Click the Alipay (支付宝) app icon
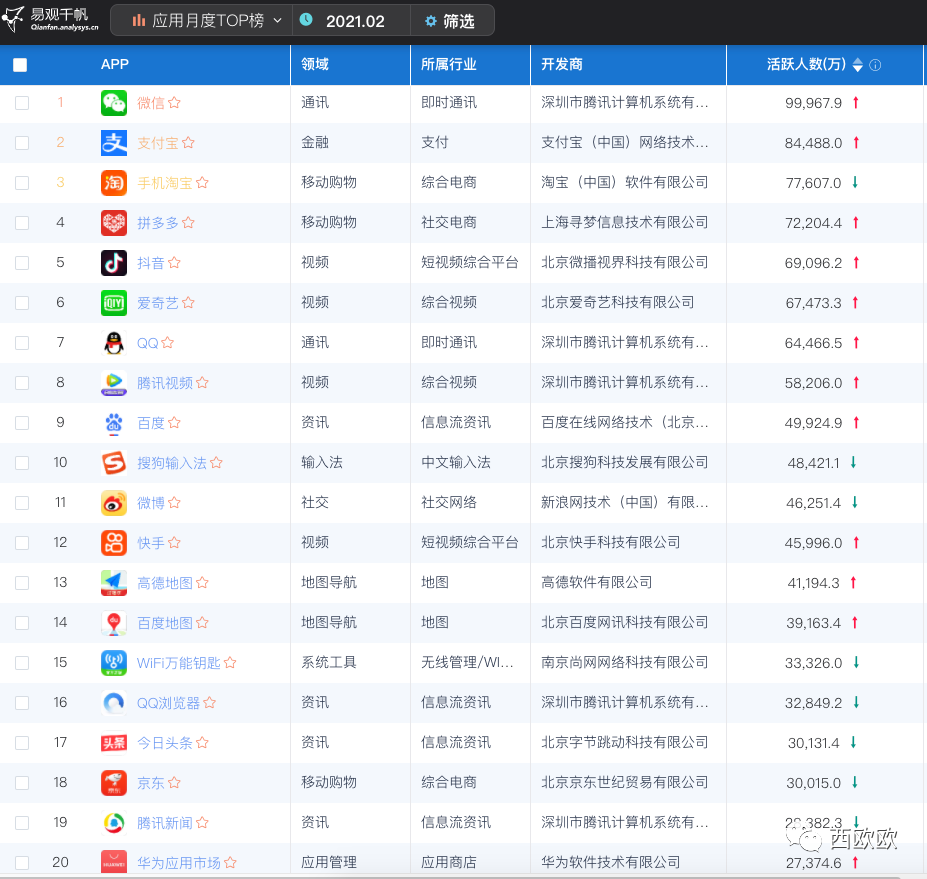 (114, 143)
